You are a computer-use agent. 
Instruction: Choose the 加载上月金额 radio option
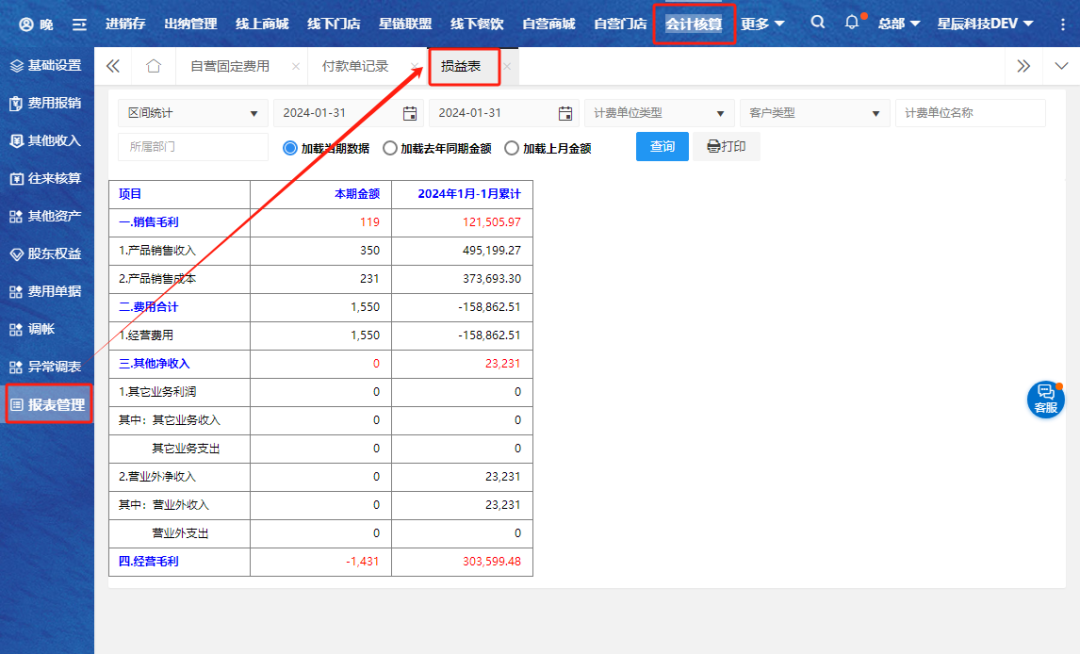[512, 148]
